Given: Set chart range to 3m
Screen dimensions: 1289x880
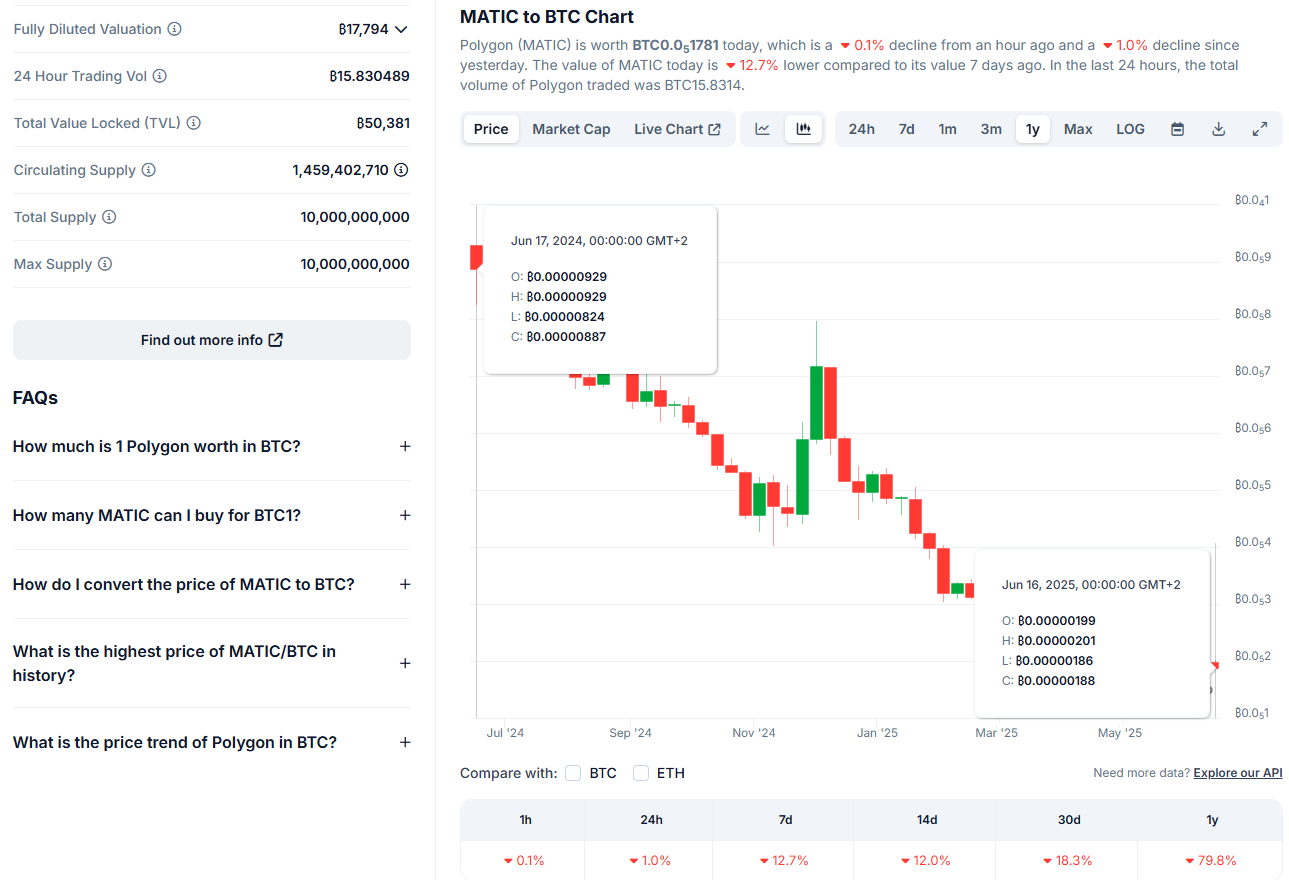Looking at the screenshot, I should pyautogui.click(x=991, y=129).
